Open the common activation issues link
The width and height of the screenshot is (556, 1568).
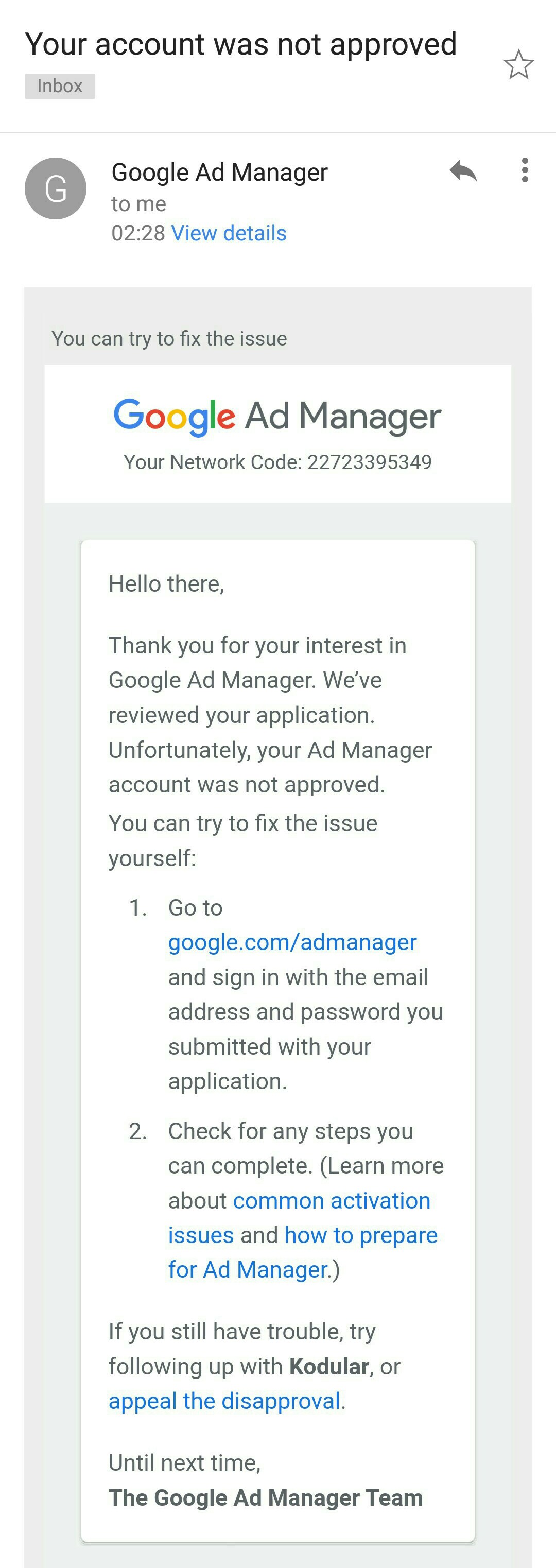point(299,1218)
